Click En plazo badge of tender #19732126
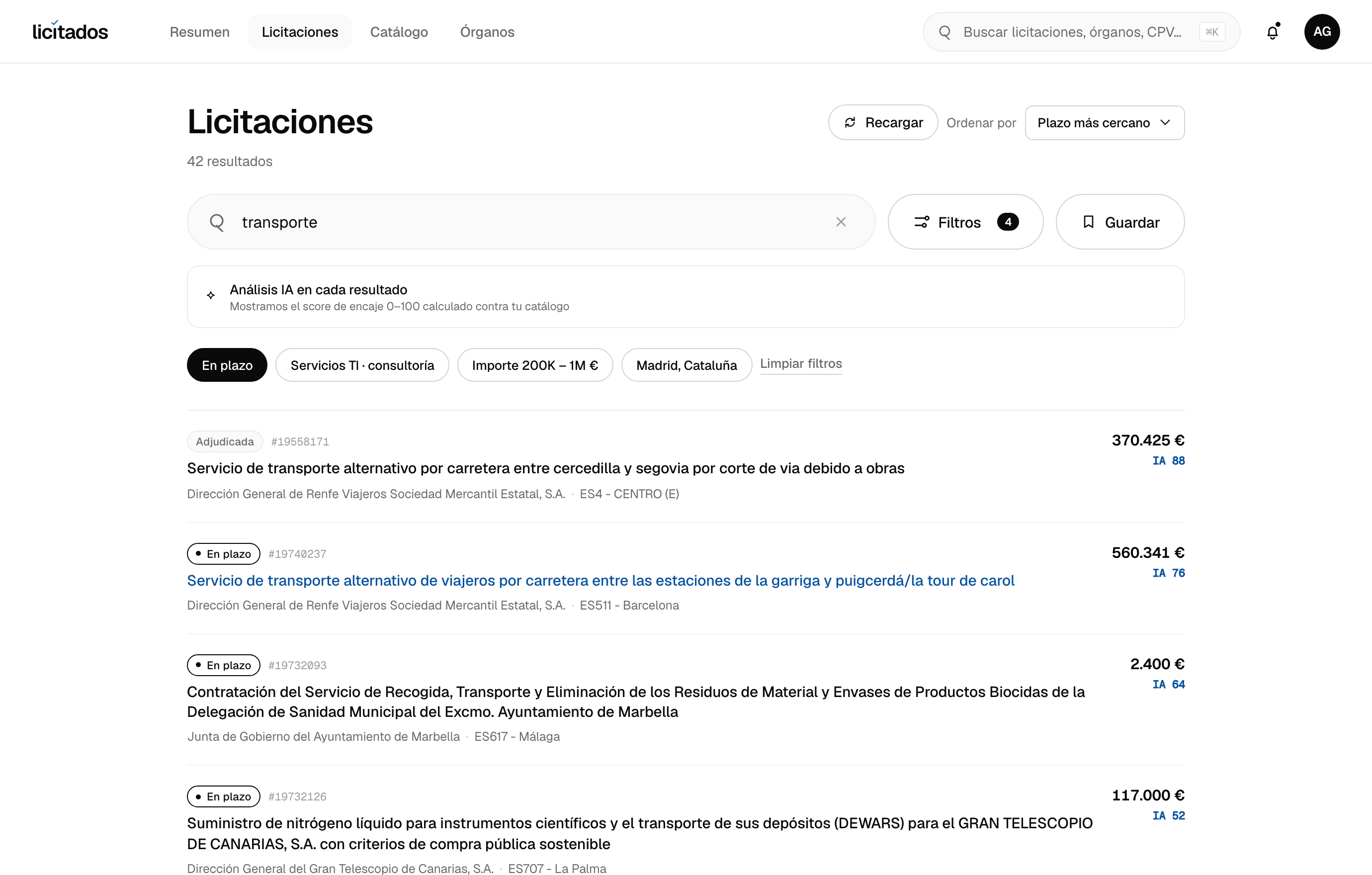Screen dimensions: 1372x875 click(223, 796)
